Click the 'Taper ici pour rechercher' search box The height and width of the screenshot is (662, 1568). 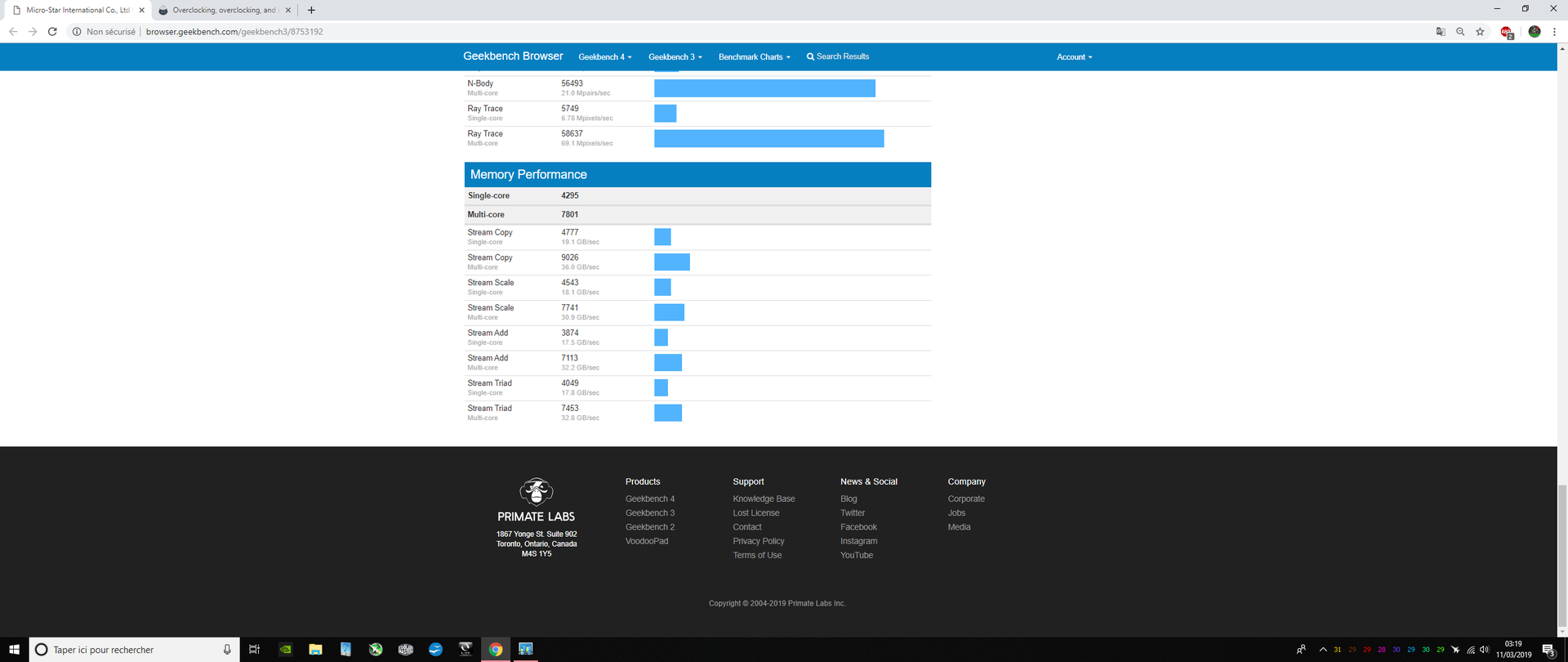coord(135,650)
